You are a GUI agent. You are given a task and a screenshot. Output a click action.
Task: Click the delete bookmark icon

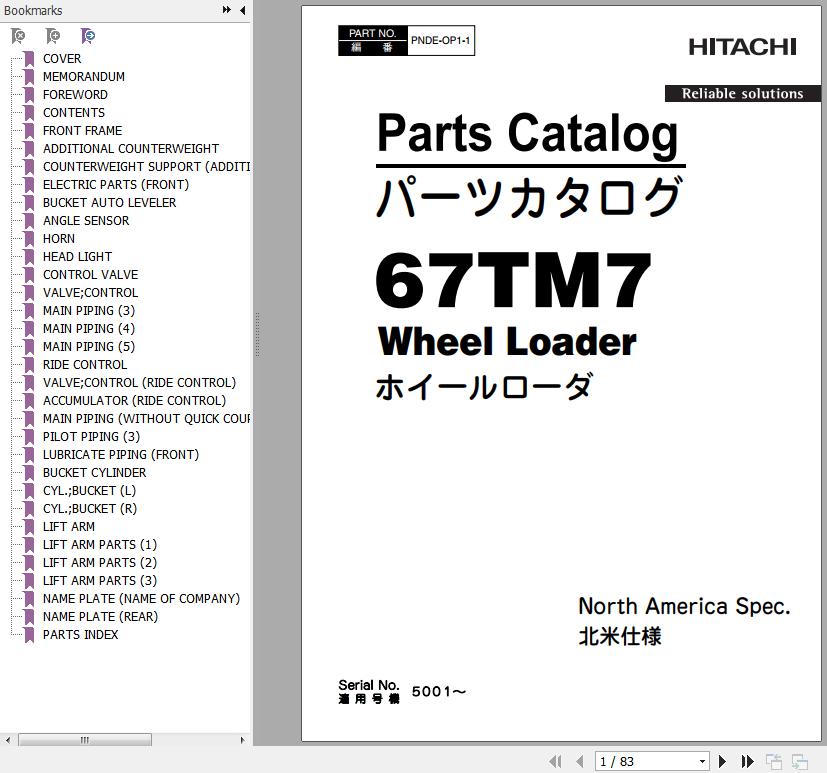(18, 36)
